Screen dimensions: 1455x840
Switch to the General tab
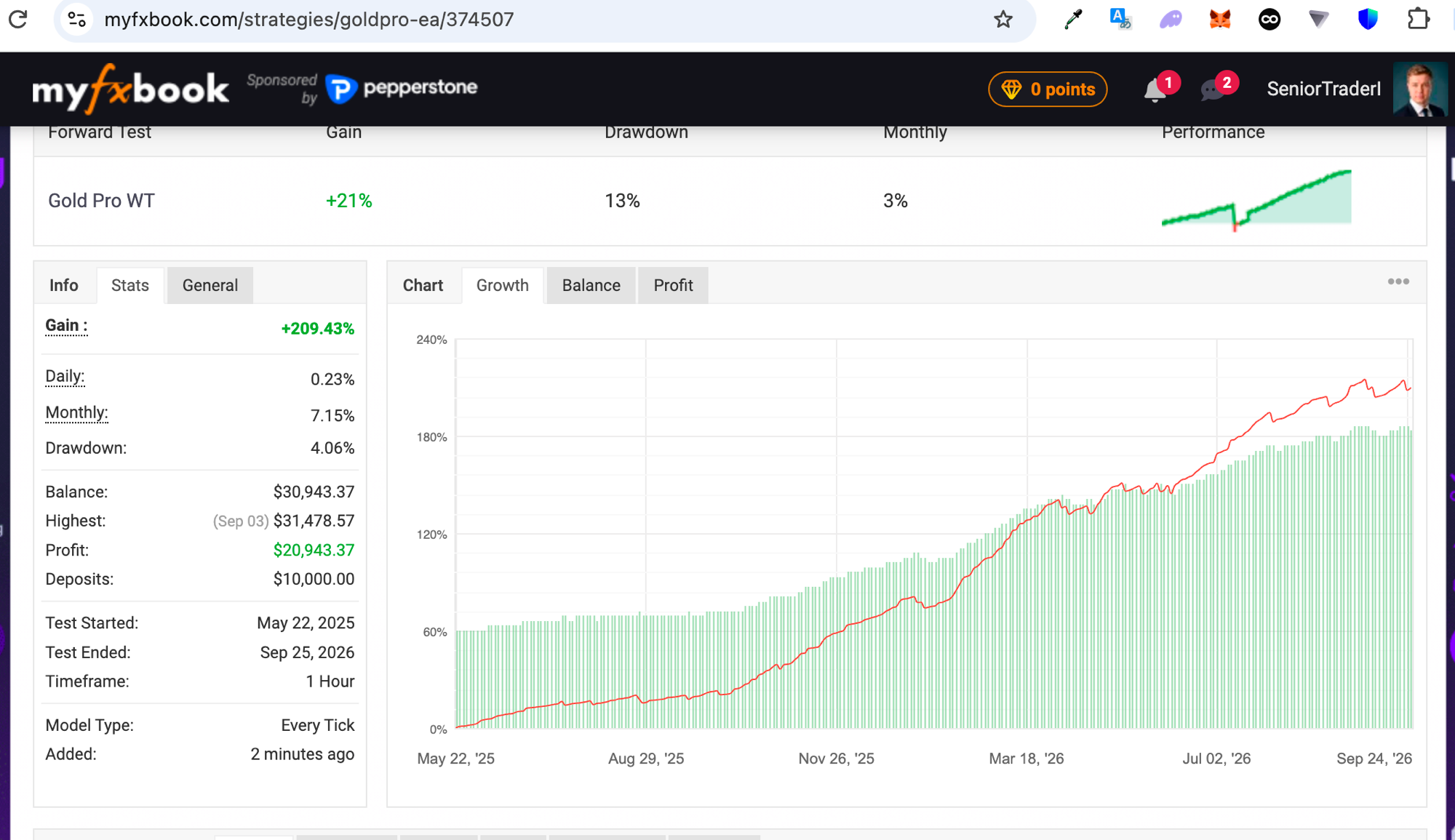[210, 285]
